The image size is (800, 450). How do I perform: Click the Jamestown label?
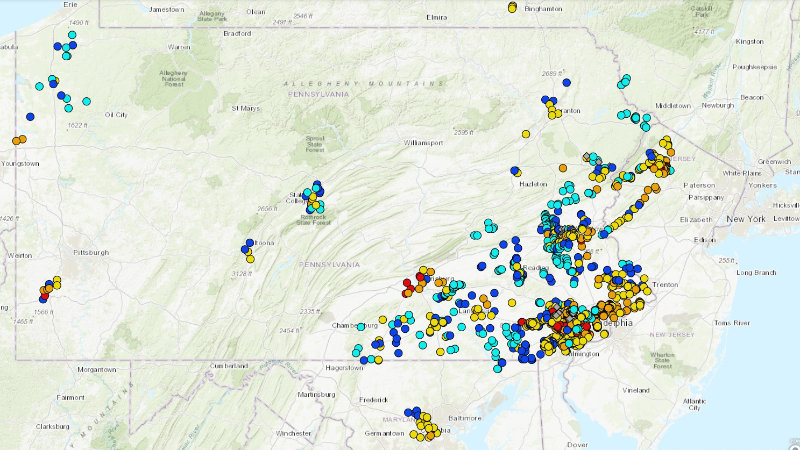coord(166,10)
